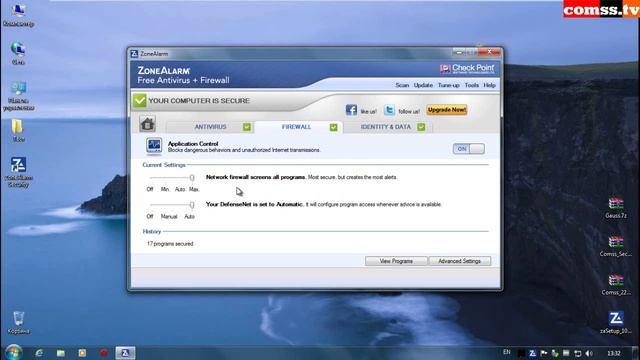Open the Twitter follow us icon
Screen dimensions: 640x360
pyautogui.click(x=389, y=110)
